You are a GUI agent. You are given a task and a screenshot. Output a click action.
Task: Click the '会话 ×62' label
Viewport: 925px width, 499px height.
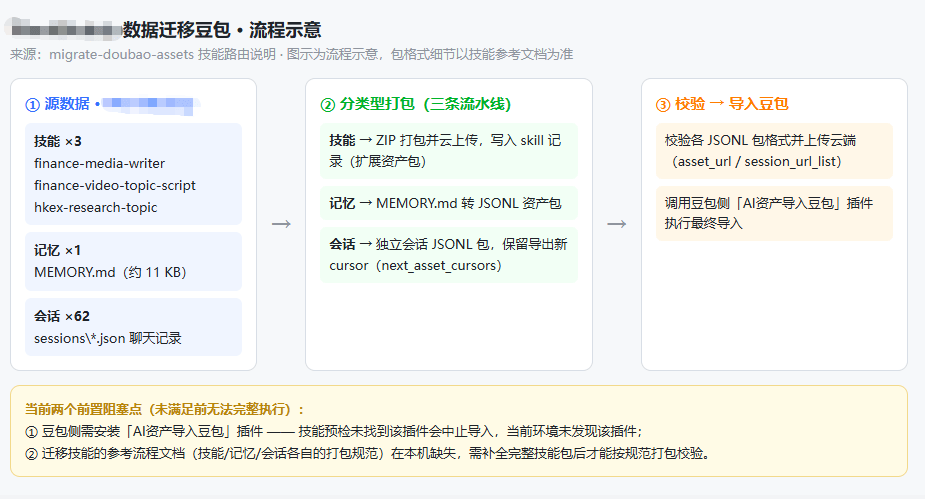pos(62,316)
